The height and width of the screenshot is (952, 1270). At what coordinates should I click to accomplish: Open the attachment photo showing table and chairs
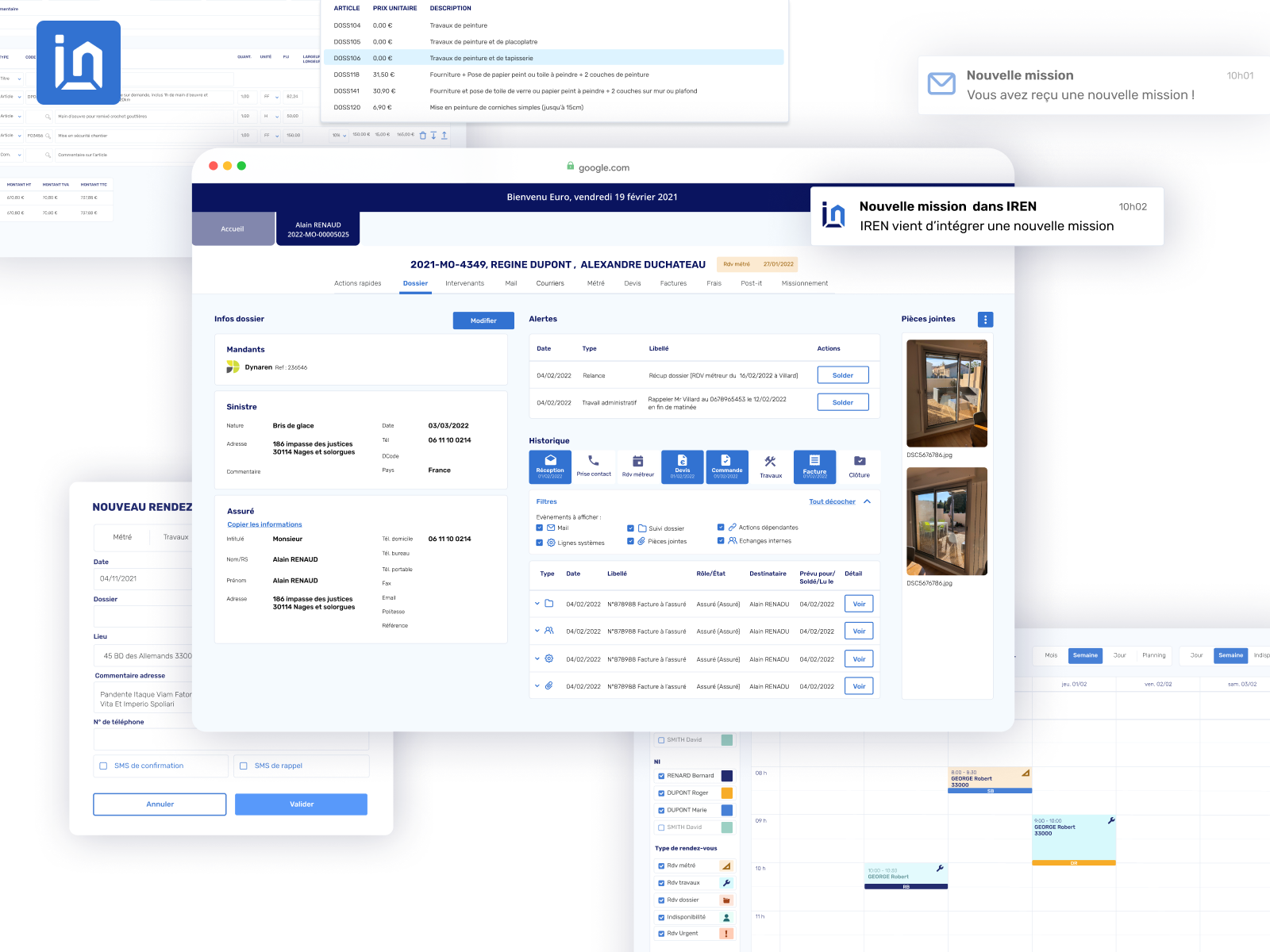[947, 521]
